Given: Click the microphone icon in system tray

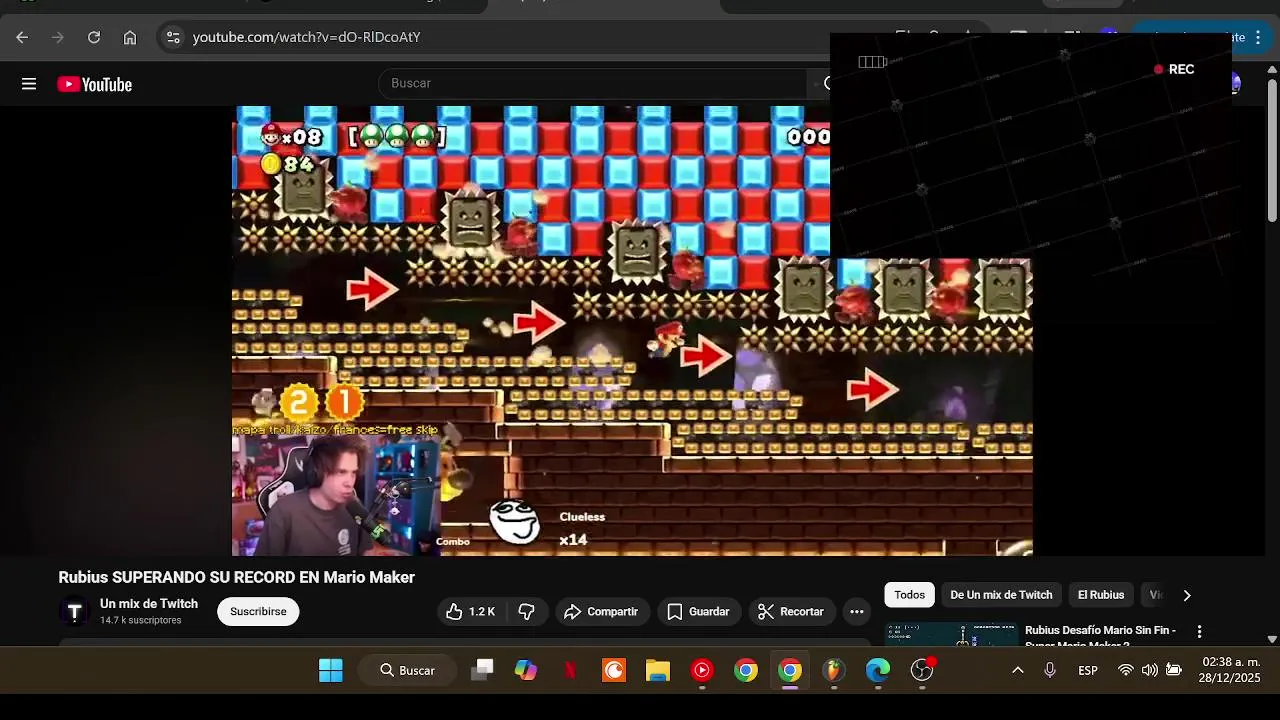Looking at the screenshot, I should coord(1050,670).
